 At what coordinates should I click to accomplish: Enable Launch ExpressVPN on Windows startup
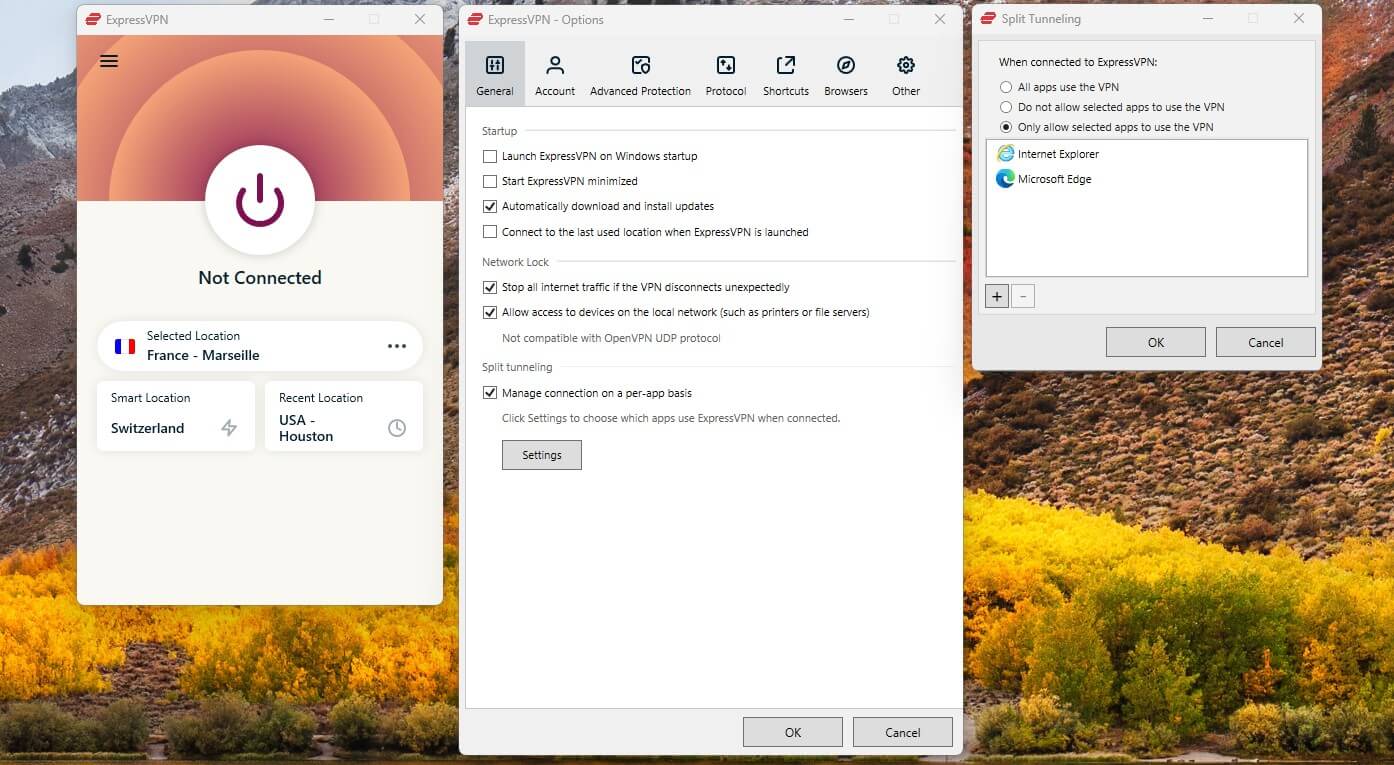point(490,156)
